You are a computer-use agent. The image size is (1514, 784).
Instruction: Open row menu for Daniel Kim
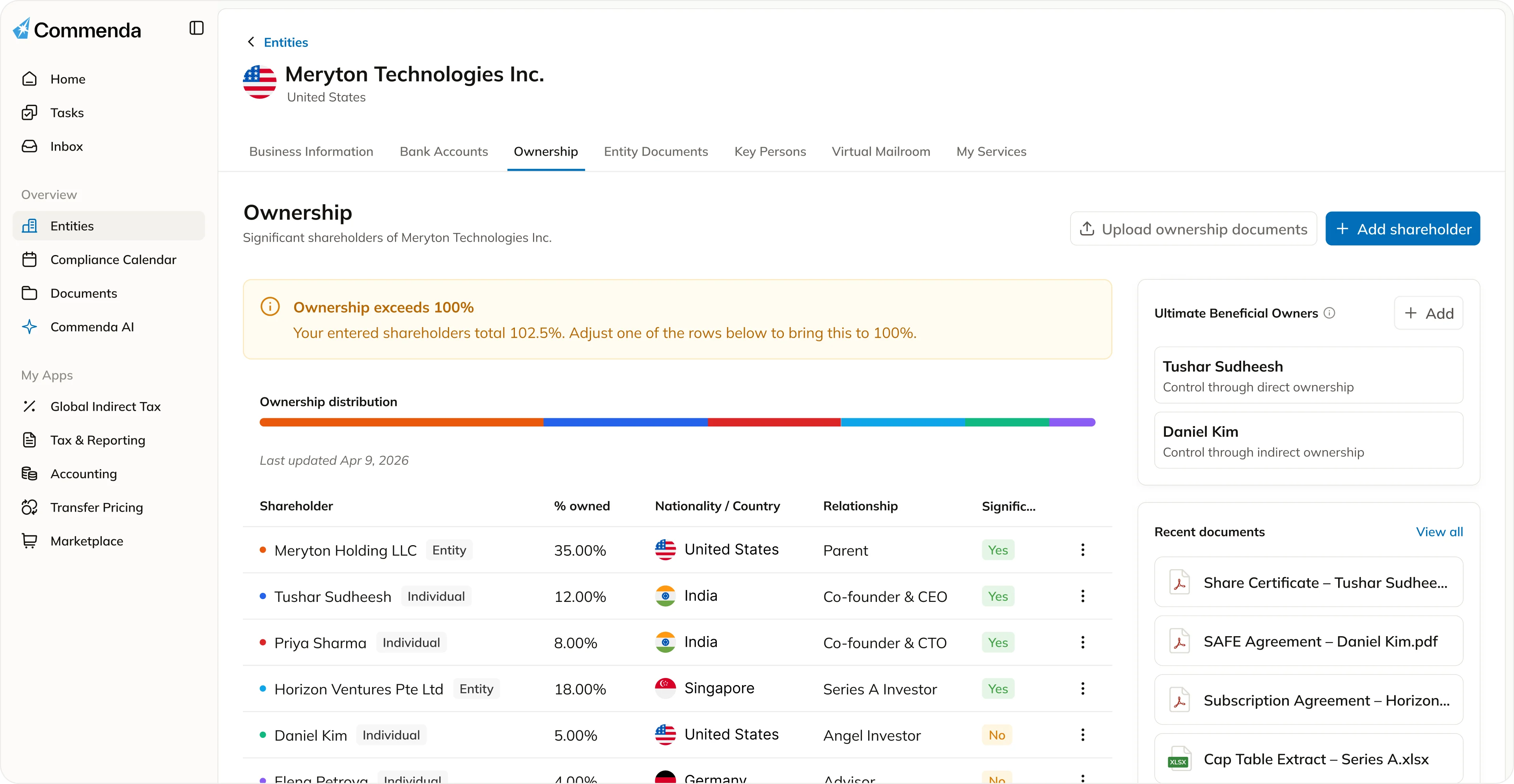[x=1083, y=735]
